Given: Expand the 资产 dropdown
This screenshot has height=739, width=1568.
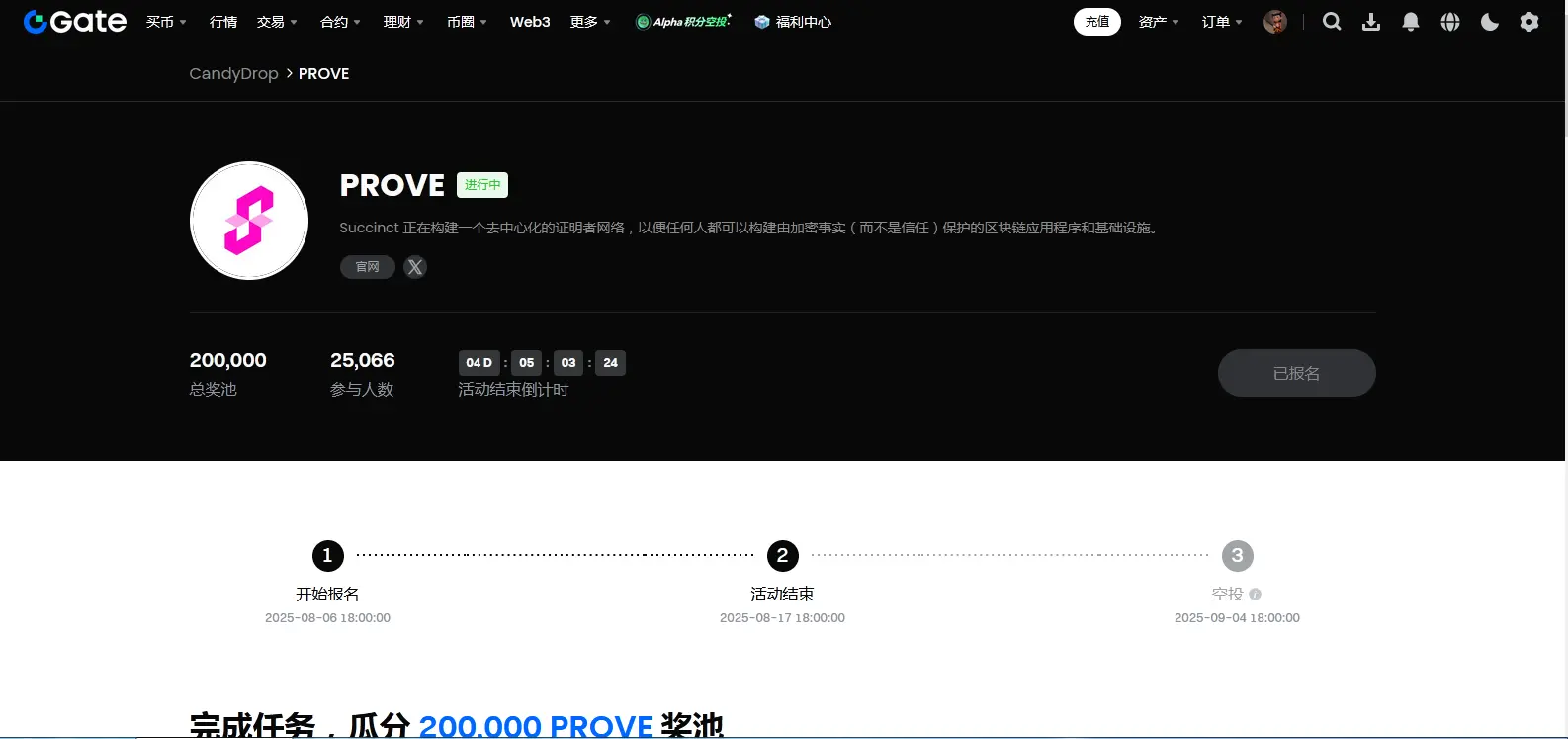Looking at the screenshot, I should [1159, 22].
